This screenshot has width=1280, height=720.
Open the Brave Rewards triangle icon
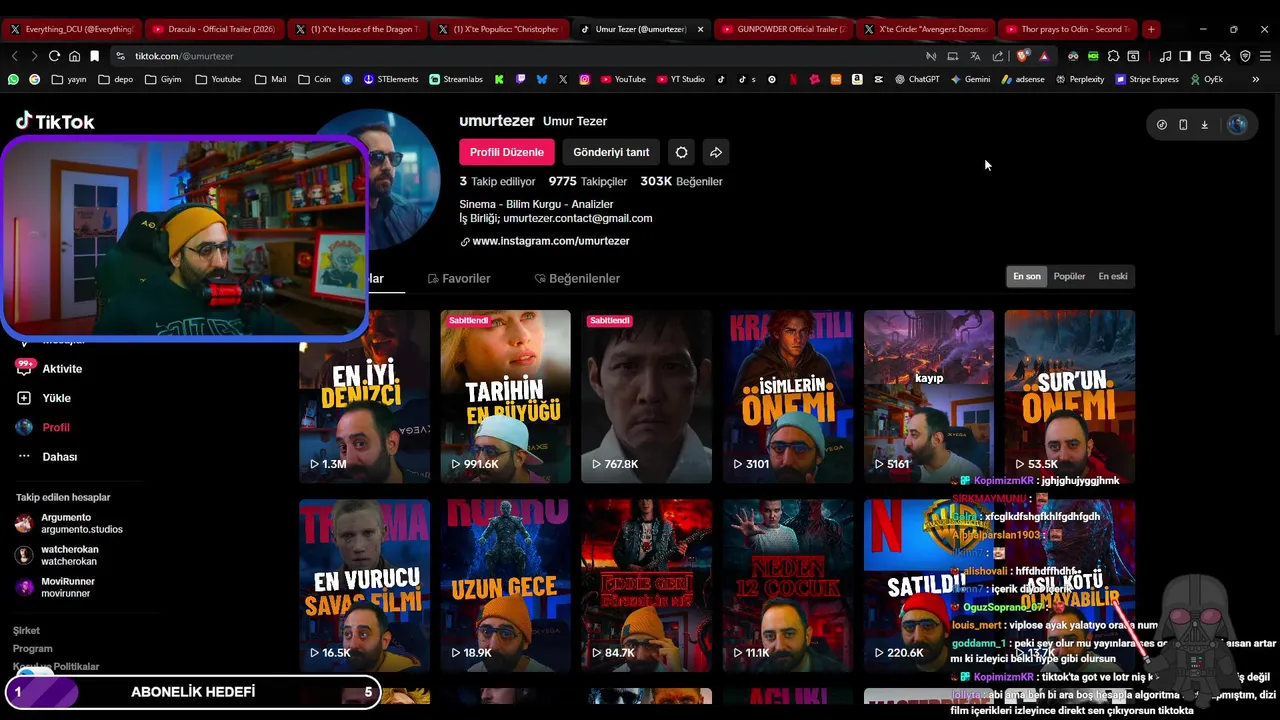pos(1044,56)
